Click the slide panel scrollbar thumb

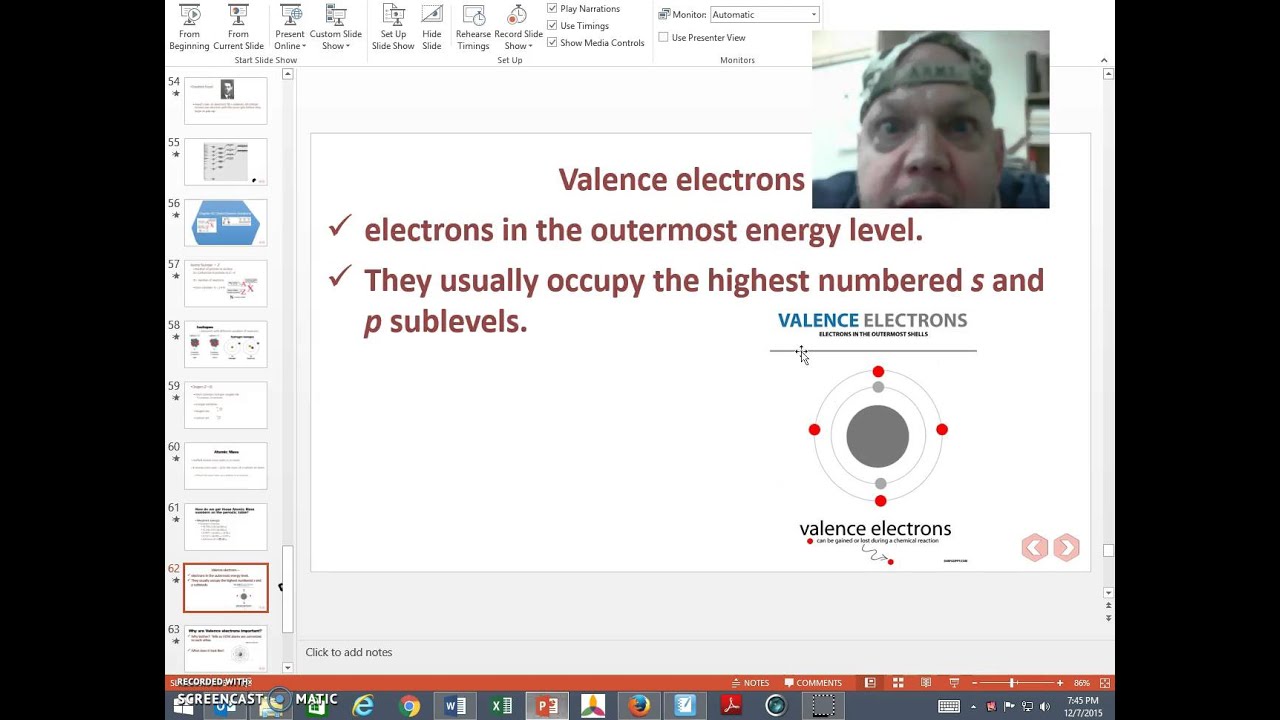coord(287,589)
